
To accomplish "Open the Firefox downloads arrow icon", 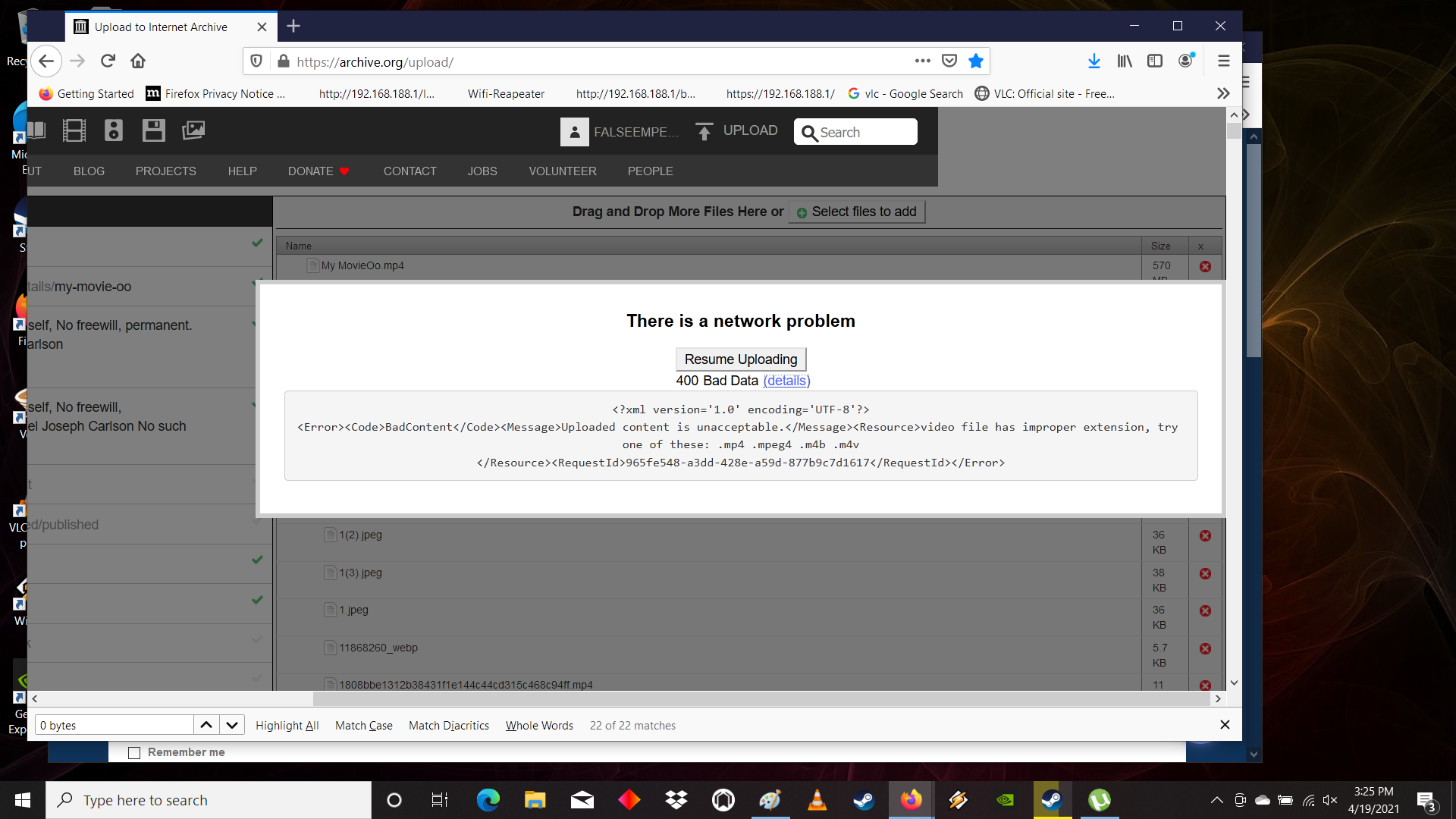I will pyautogui.click(x=1094, y=61).
